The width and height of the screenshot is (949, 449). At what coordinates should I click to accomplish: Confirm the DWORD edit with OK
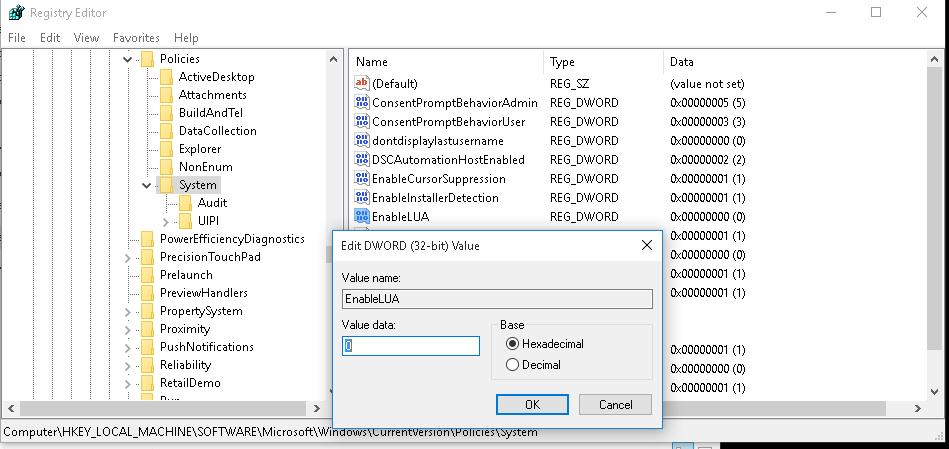(532, 404)
